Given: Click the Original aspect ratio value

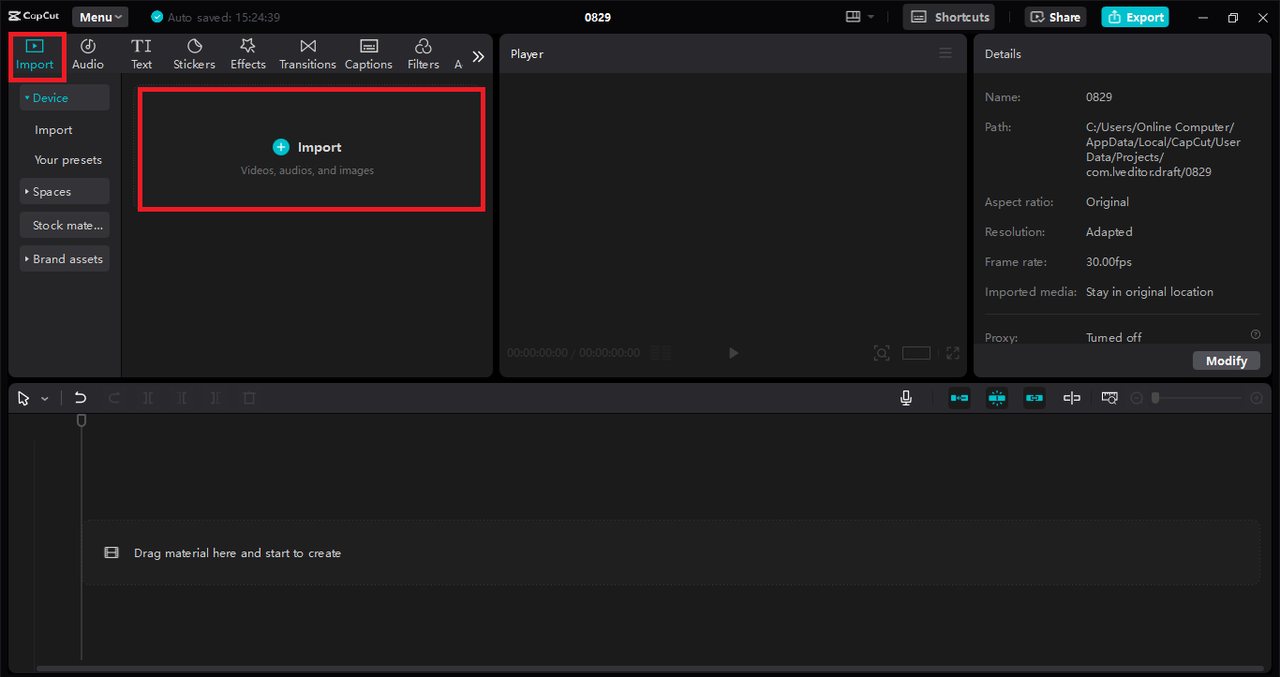Looking at the screenshot, I should [1107, 202].
